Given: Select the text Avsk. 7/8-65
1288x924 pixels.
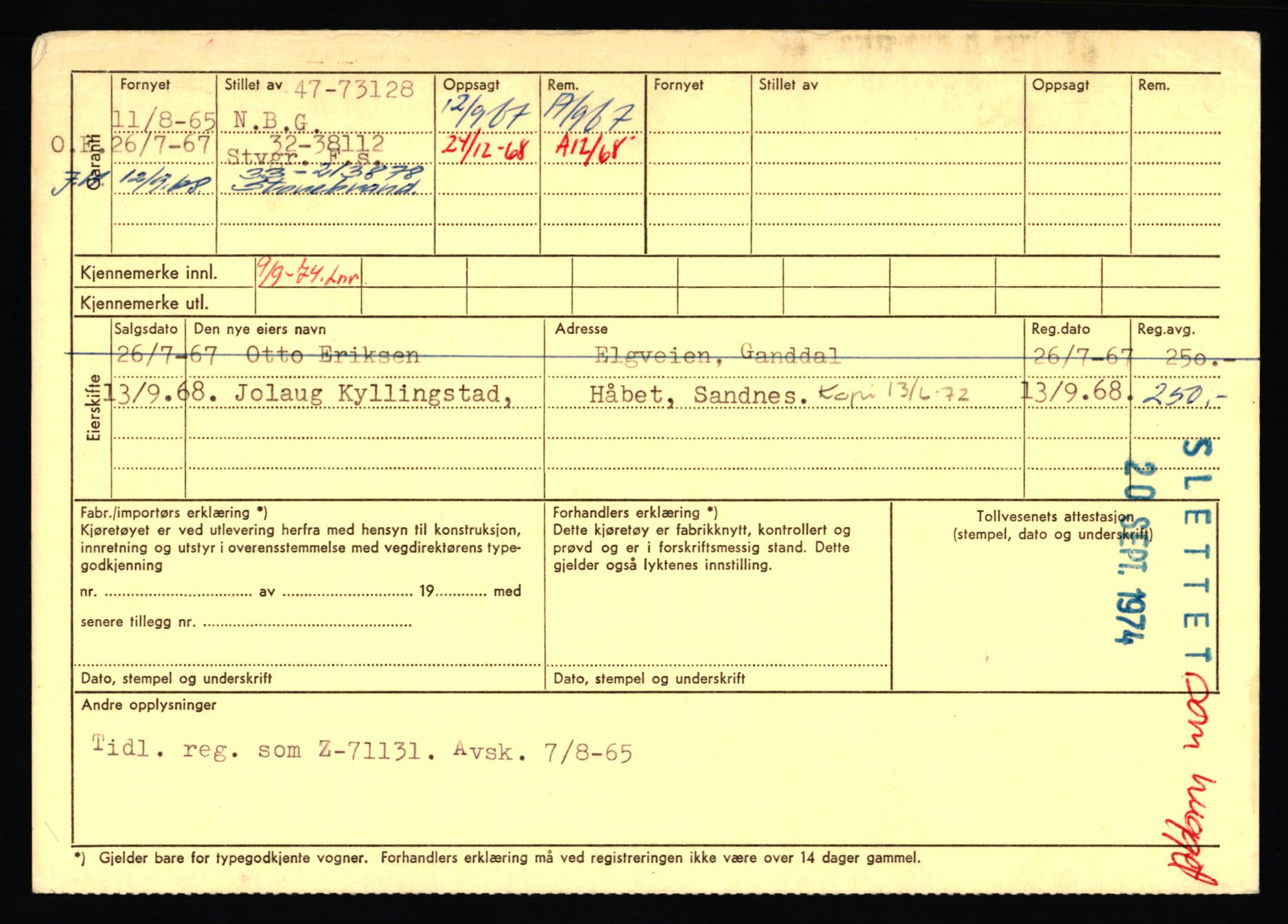Looking at the screenshot, I should tap(543, 750).
